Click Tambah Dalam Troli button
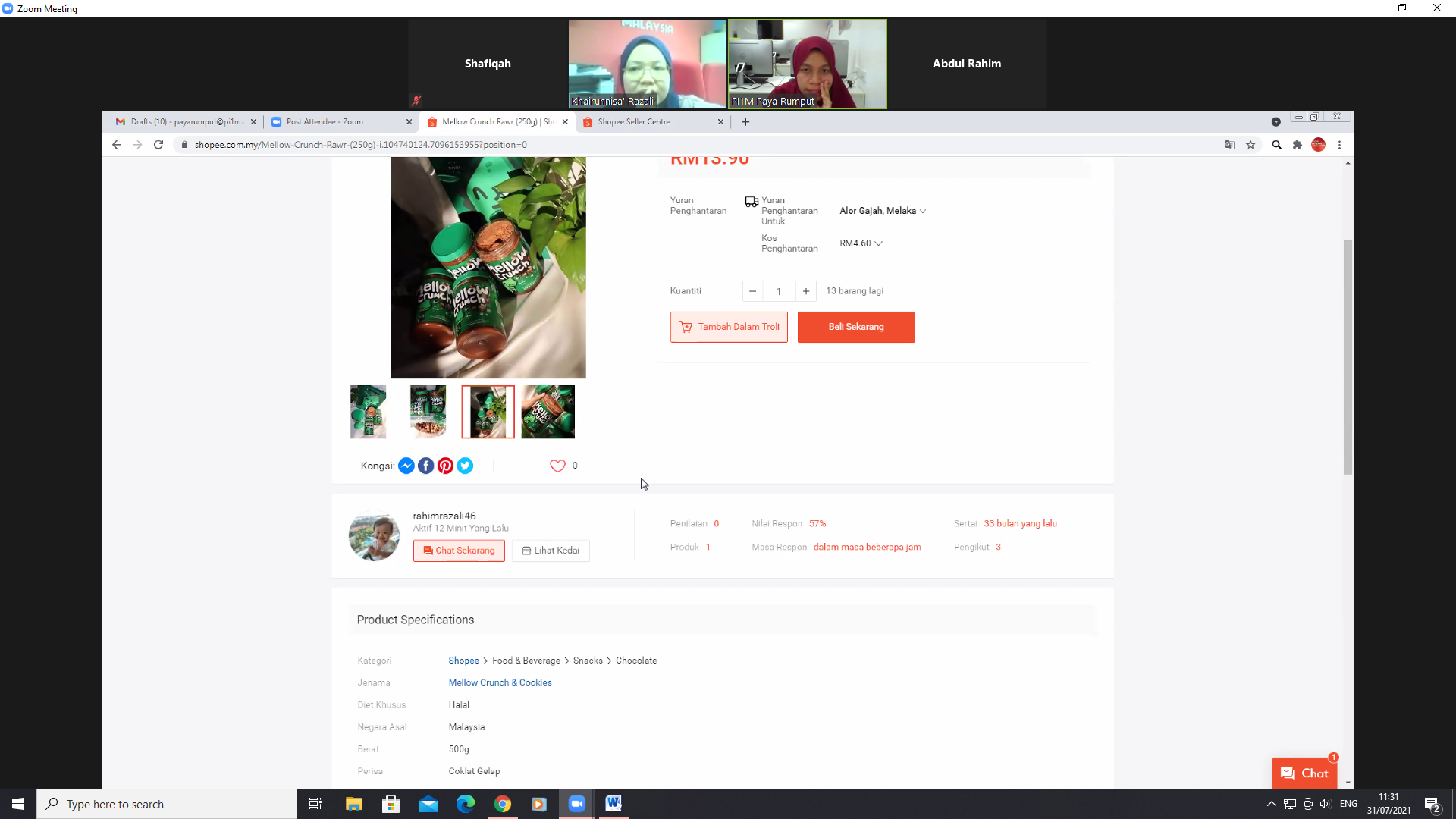This screenshot has height=819, width=1456. click(729, 327)
